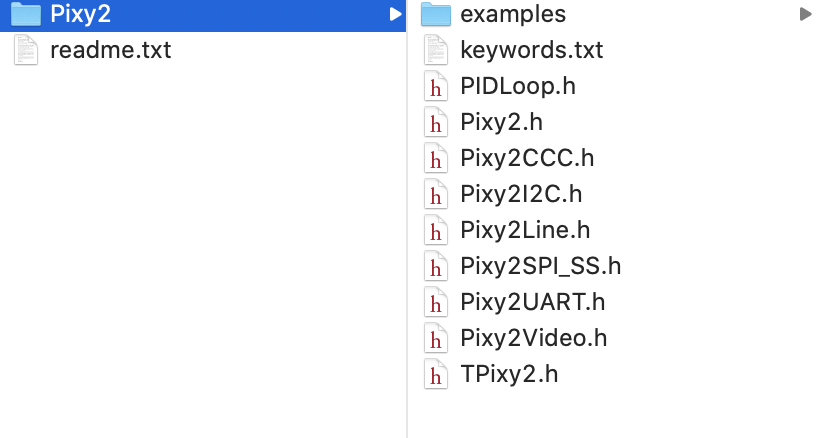This screenshot has width=816, height=438.
Task: Select the readme.txt file name
Action: pos(111,50)
